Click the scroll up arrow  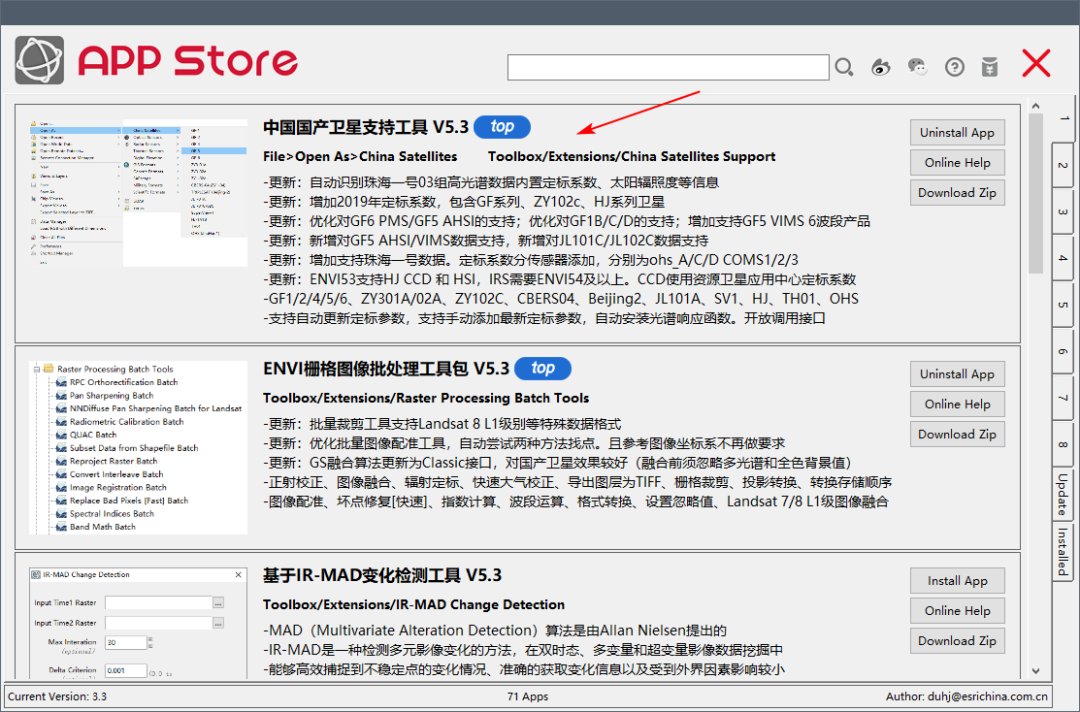(x=1035, y=106)
